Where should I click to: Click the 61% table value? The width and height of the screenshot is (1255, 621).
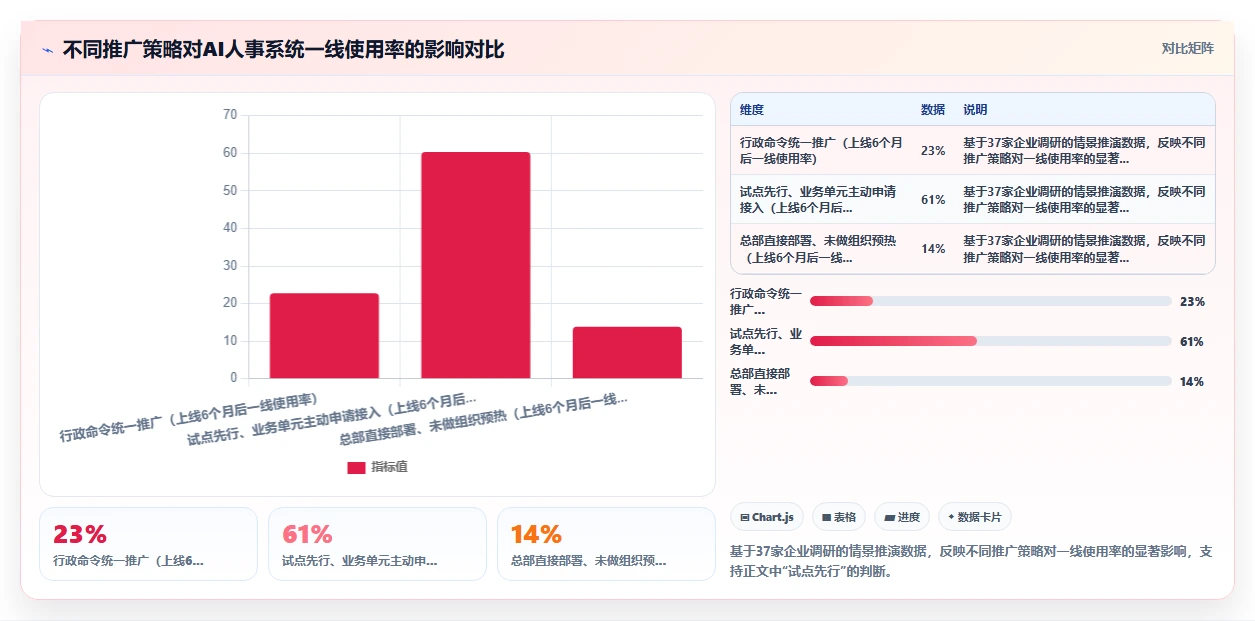pos(933,200)
